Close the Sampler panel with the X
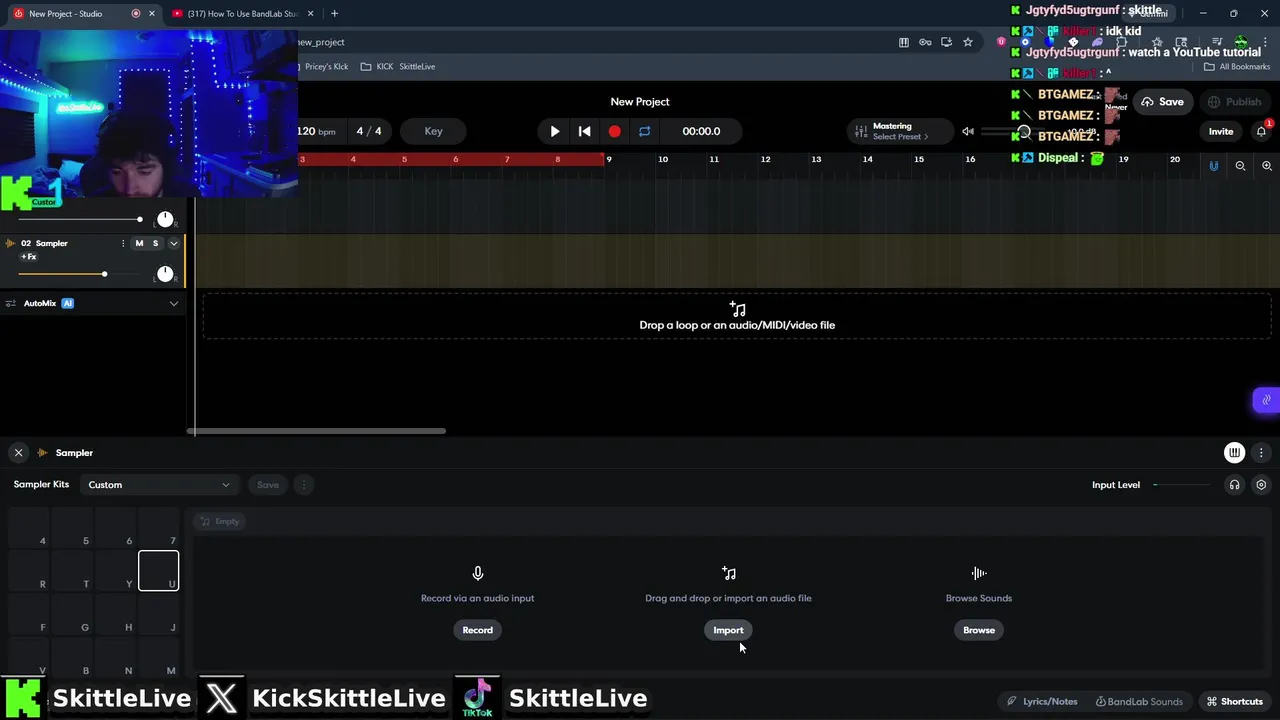The image size is (1280, 720). click(18, 453)
